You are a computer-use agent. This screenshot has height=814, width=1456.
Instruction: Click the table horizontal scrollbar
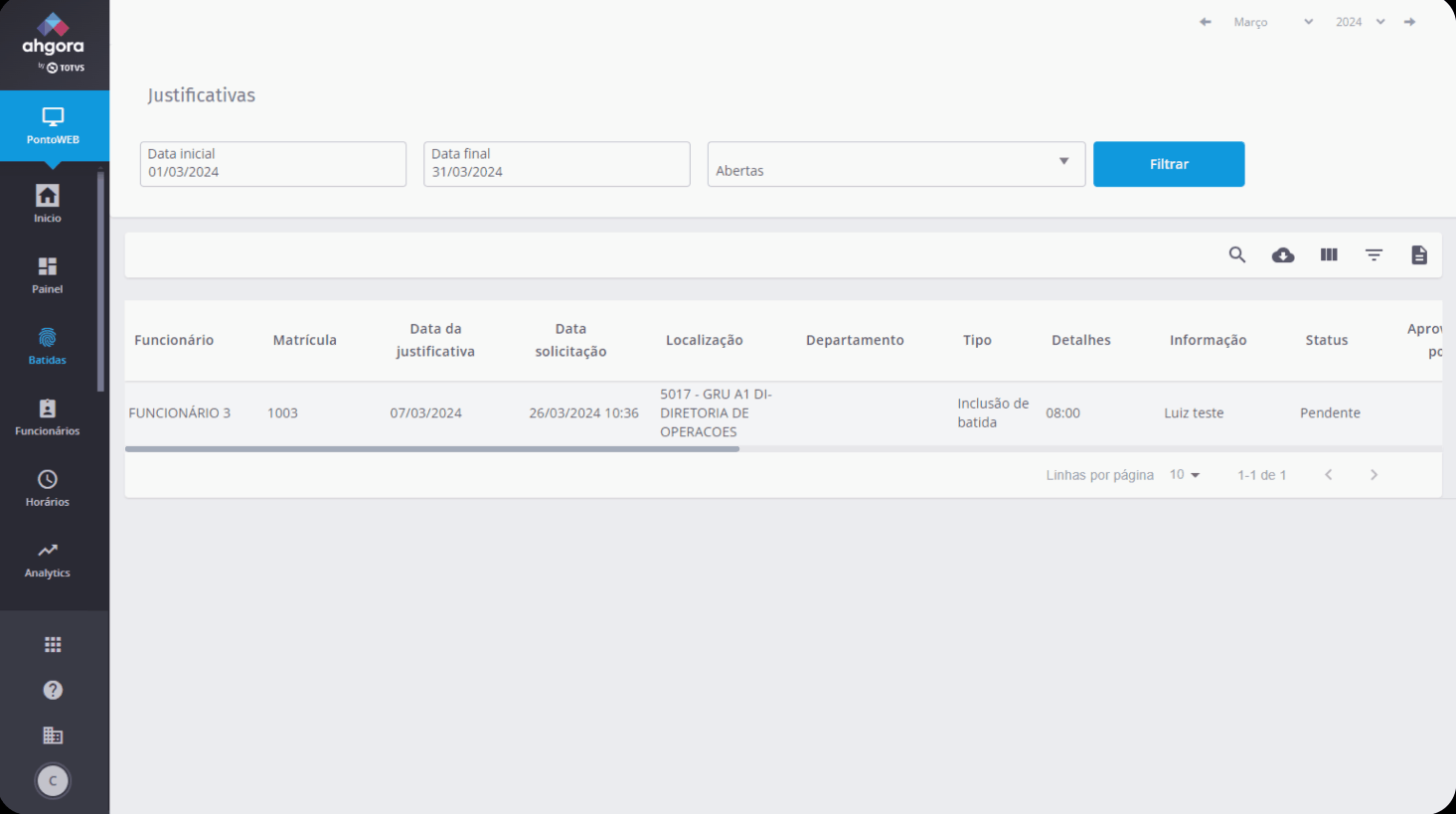click(x=432, y=449)
